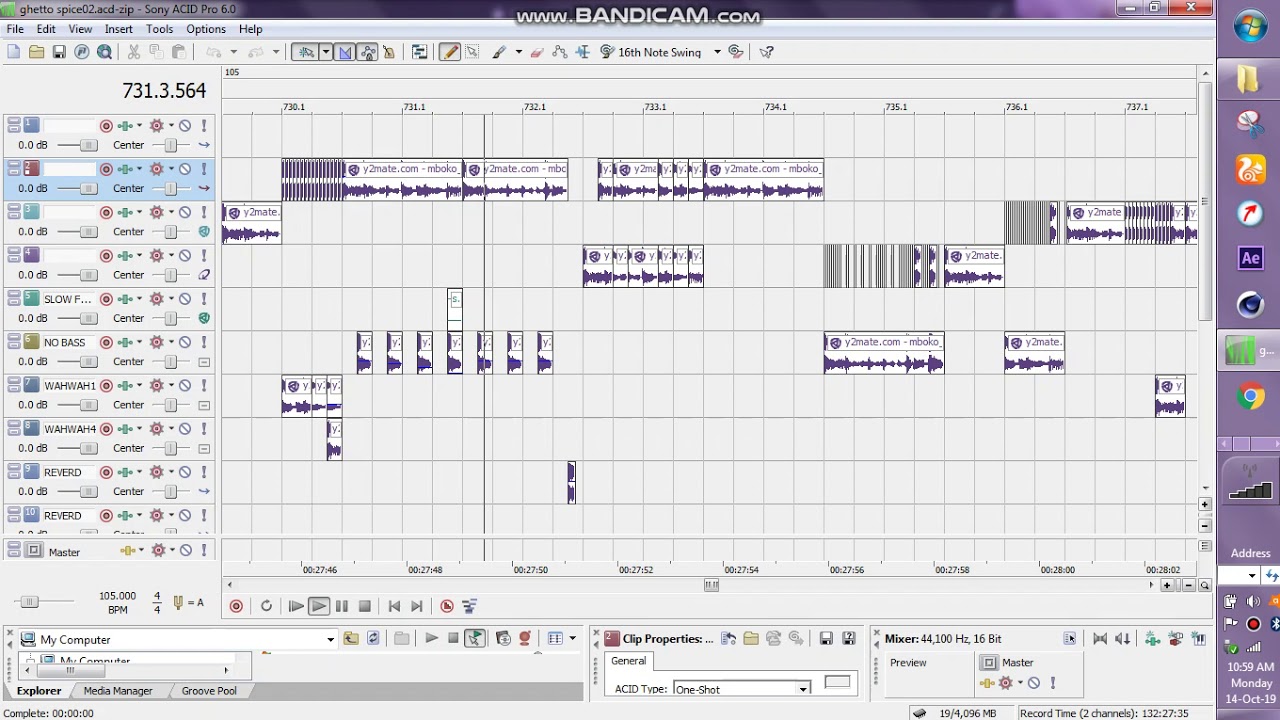Click the Selection tool icon

[472, 52]
